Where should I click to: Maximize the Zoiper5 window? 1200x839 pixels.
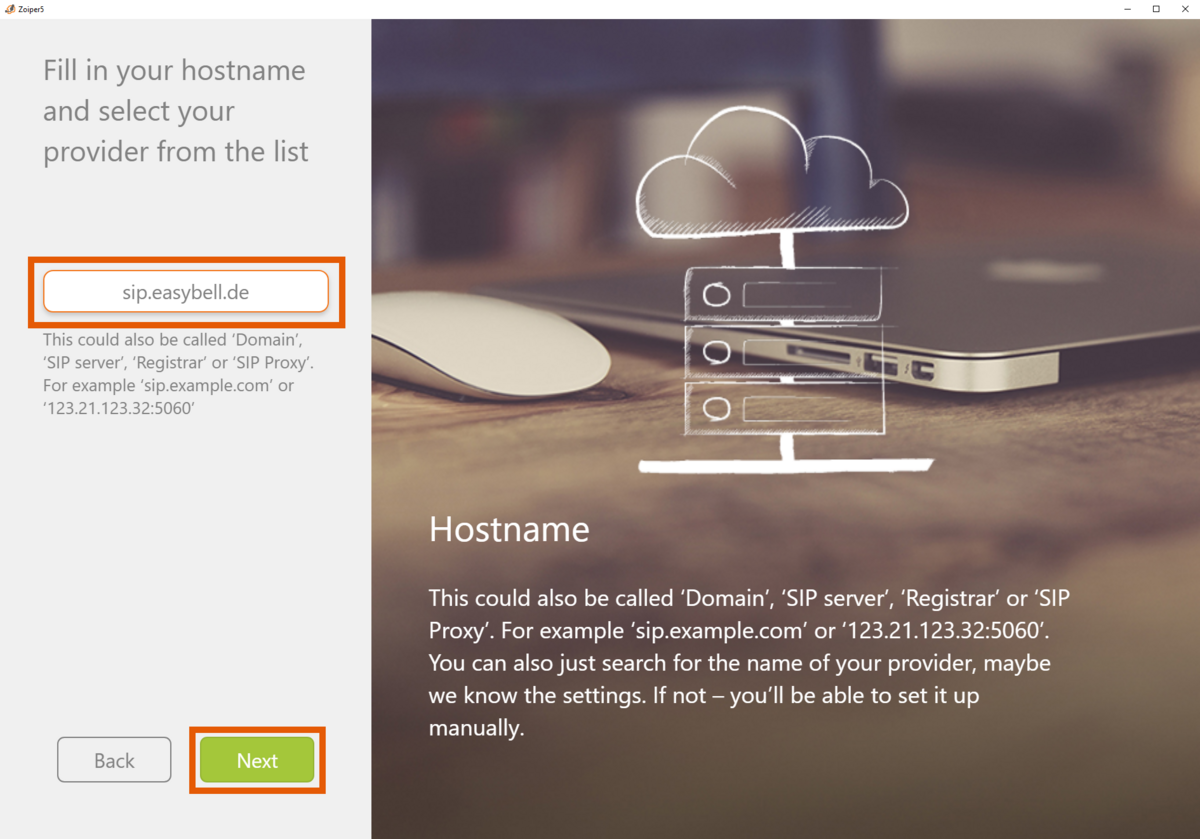[1156, 9]
